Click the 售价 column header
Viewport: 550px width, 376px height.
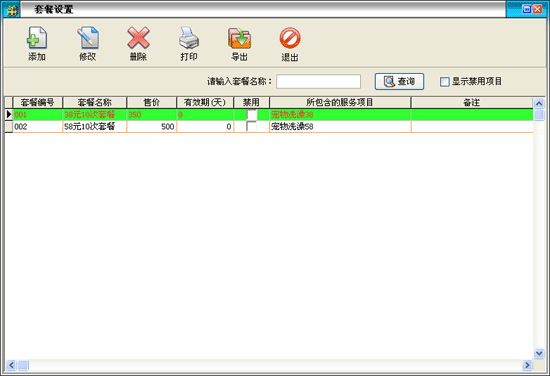pos(152,102)
